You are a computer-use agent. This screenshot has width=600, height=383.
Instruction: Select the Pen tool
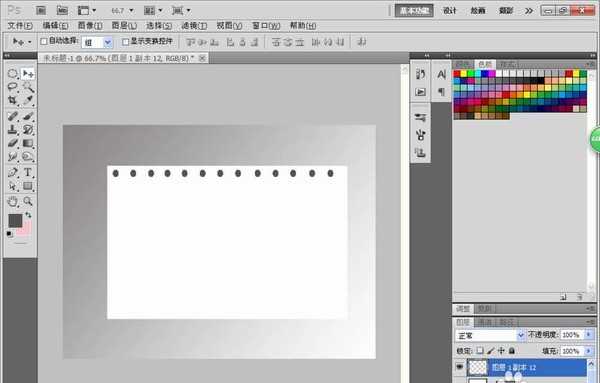(x=13, y=172)
